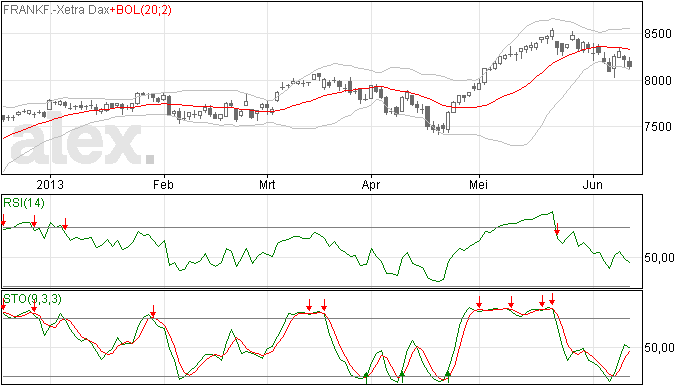
Task: Click the 8000 price axis label
Action: click(x=658, y=81)
